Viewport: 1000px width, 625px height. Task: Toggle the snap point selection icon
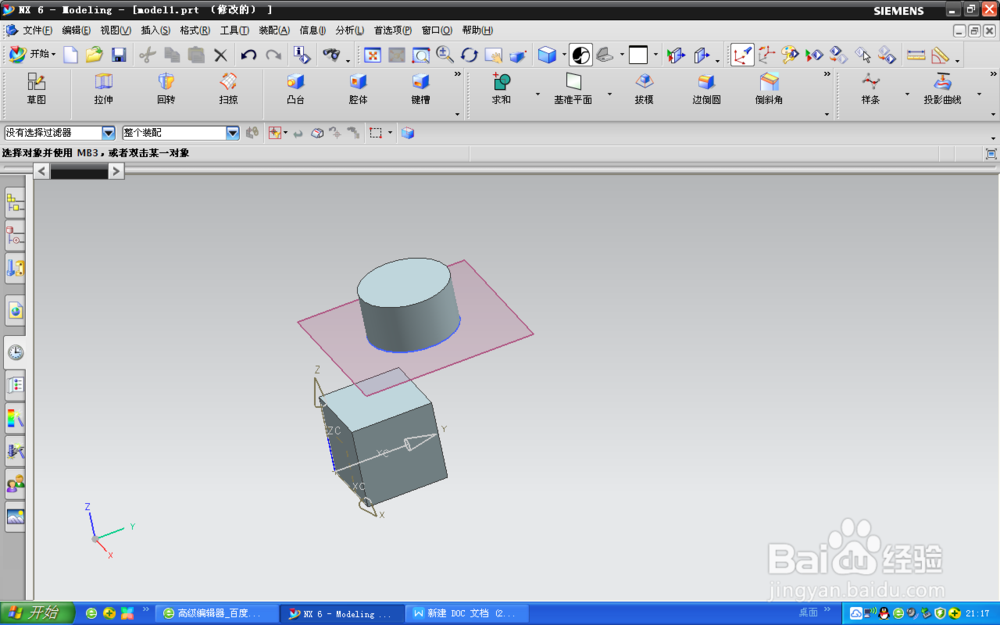click(x=275, y=133)
